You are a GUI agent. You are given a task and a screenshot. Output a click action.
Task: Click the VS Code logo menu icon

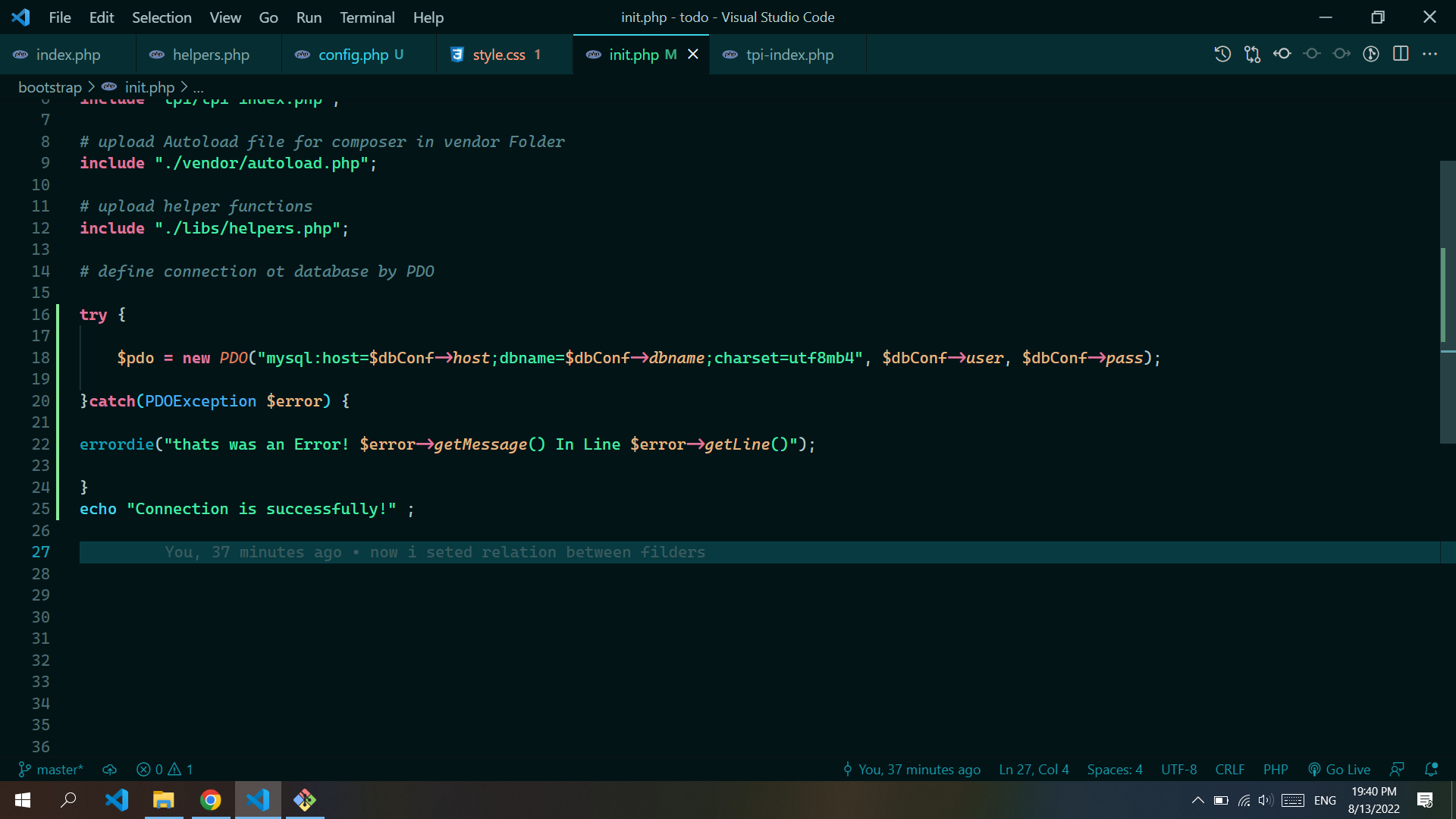pyautogui.click(x=20, y=17)
